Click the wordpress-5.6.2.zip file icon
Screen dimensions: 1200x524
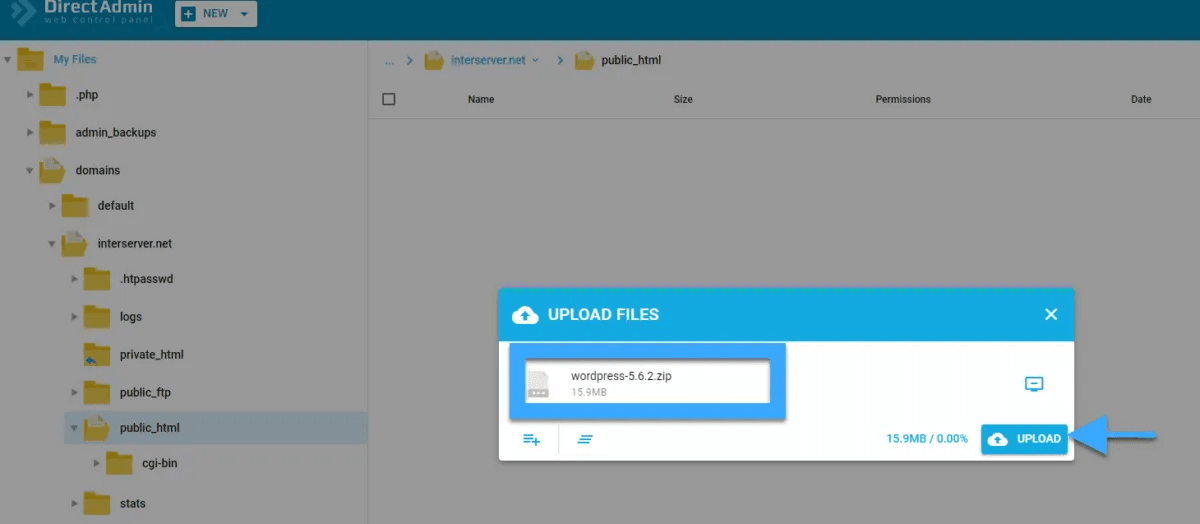pos(539,383)
